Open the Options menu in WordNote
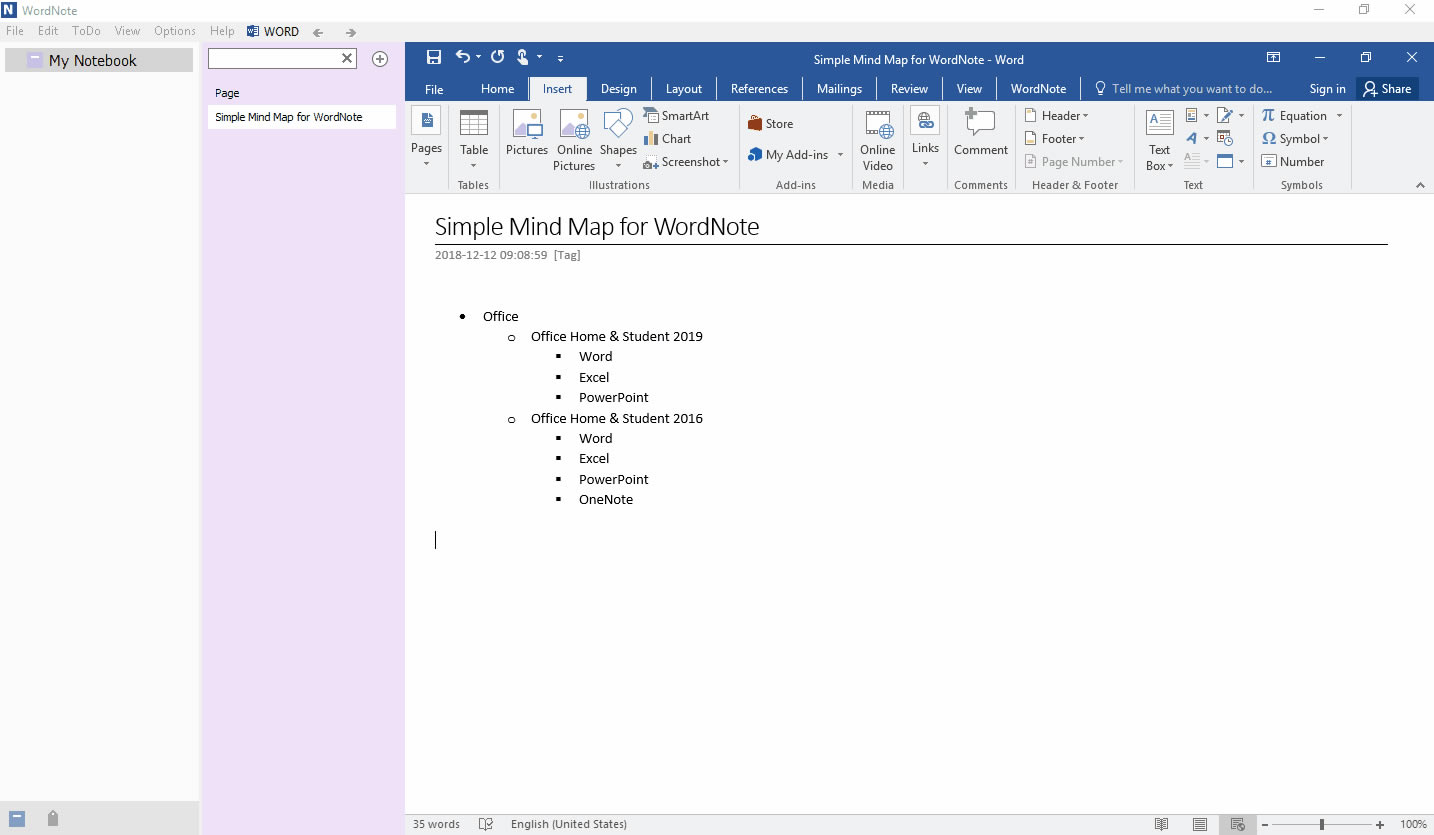 [174, 30]
